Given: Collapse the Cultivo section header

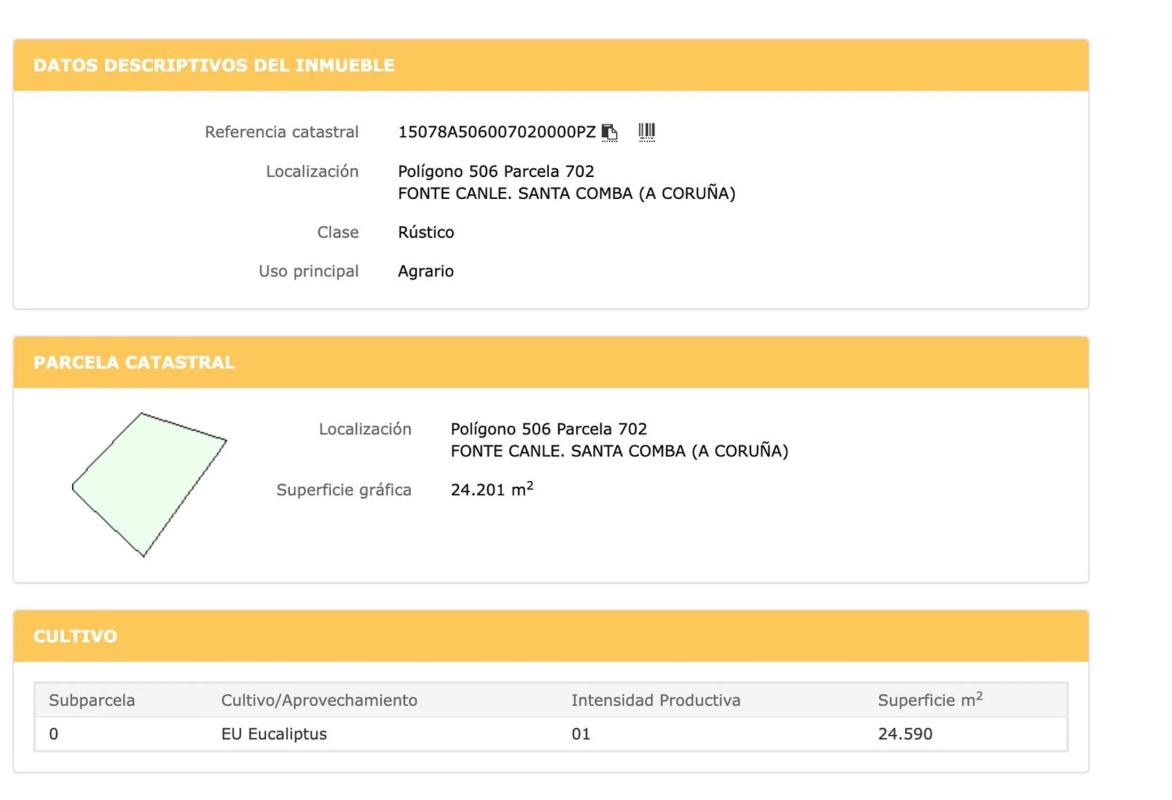Looking at the screenshot, I should click(x=75, y=636).
